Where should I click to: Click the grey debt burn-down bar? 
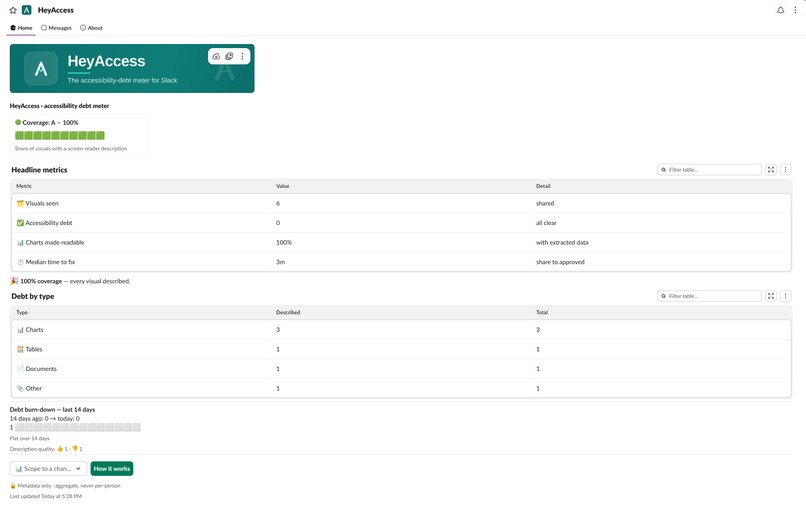(77, 427)
